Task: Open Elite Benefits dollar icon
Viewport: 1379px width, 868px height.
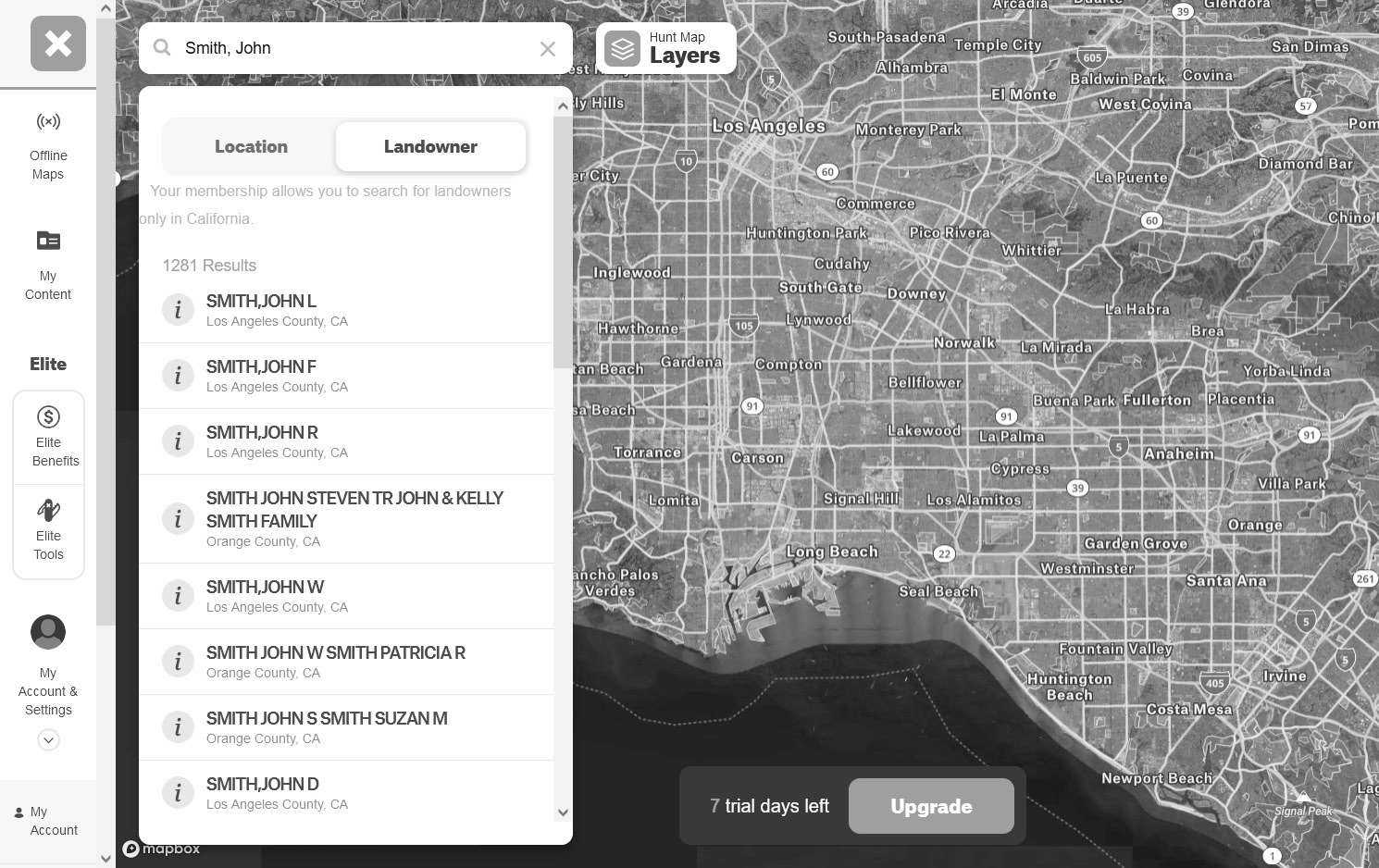Action: point(48,417)
